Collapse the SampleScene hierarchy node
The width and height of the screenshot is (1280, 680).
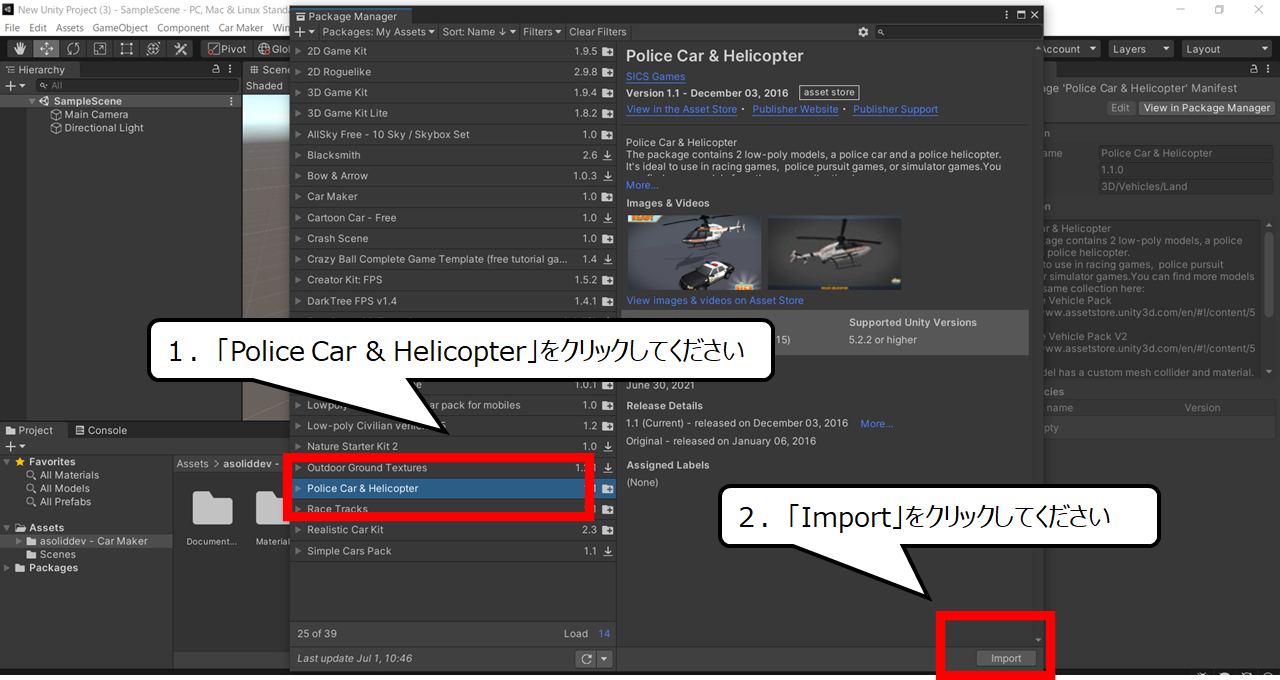[x=32, y=101]
